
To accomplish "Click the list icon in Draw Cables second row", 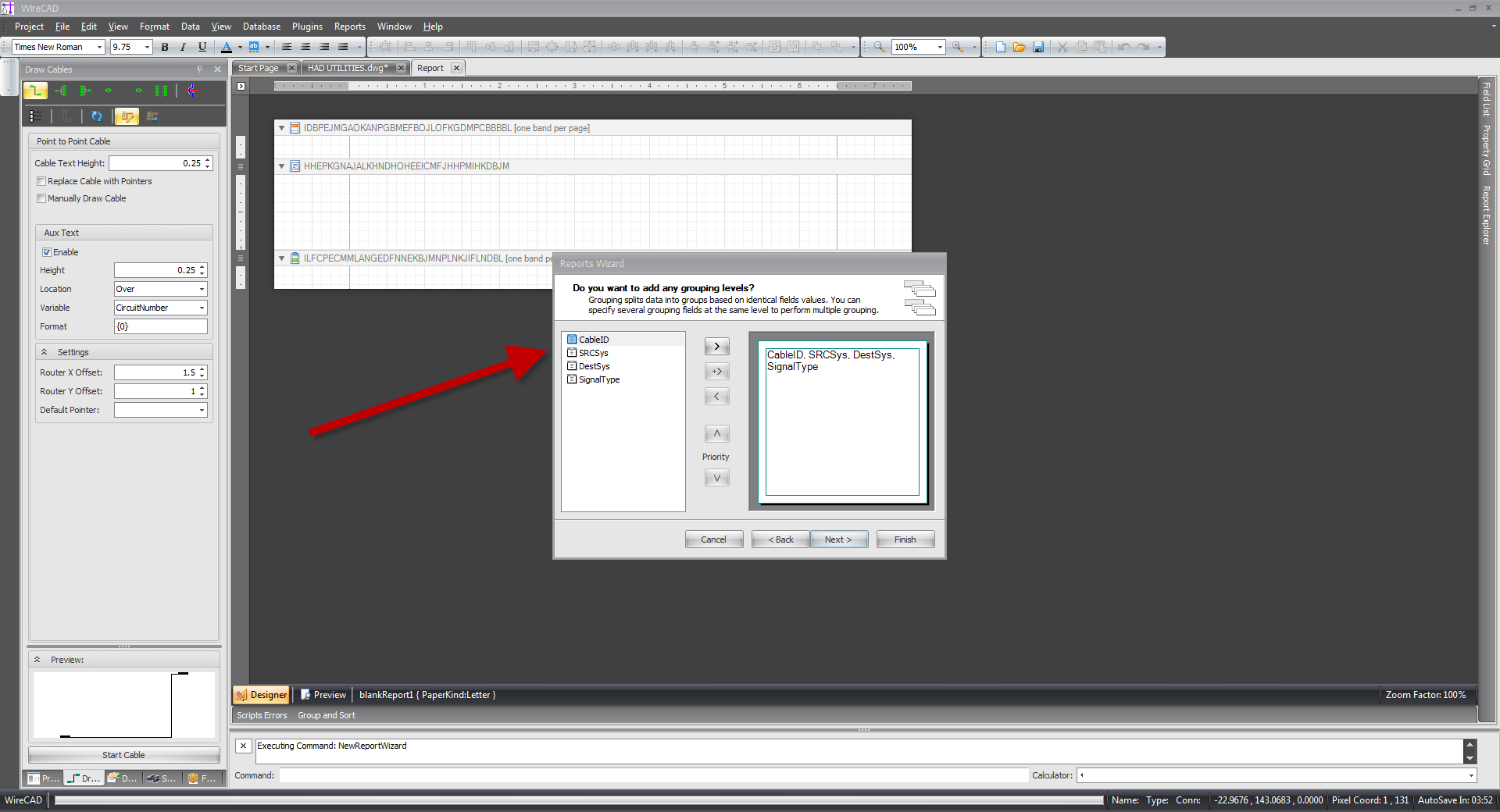I will [x=36, y=116].
